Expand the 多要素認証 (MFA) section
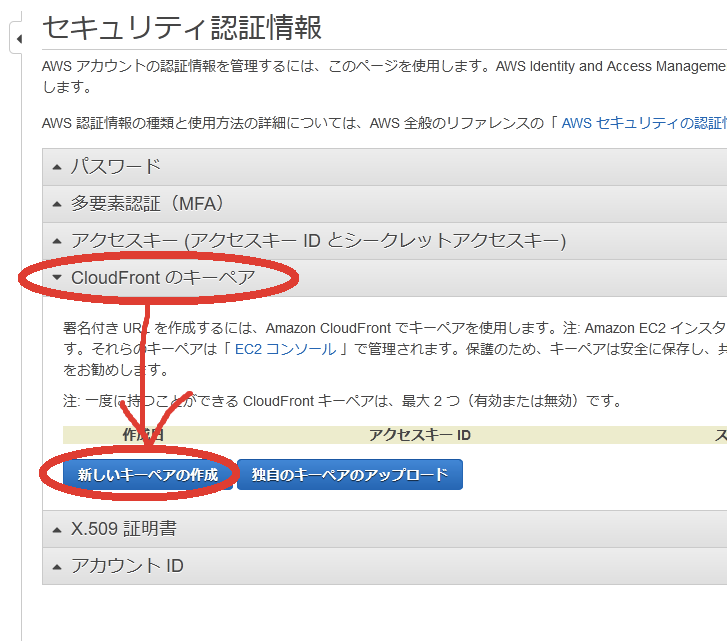 coord(384,204)
